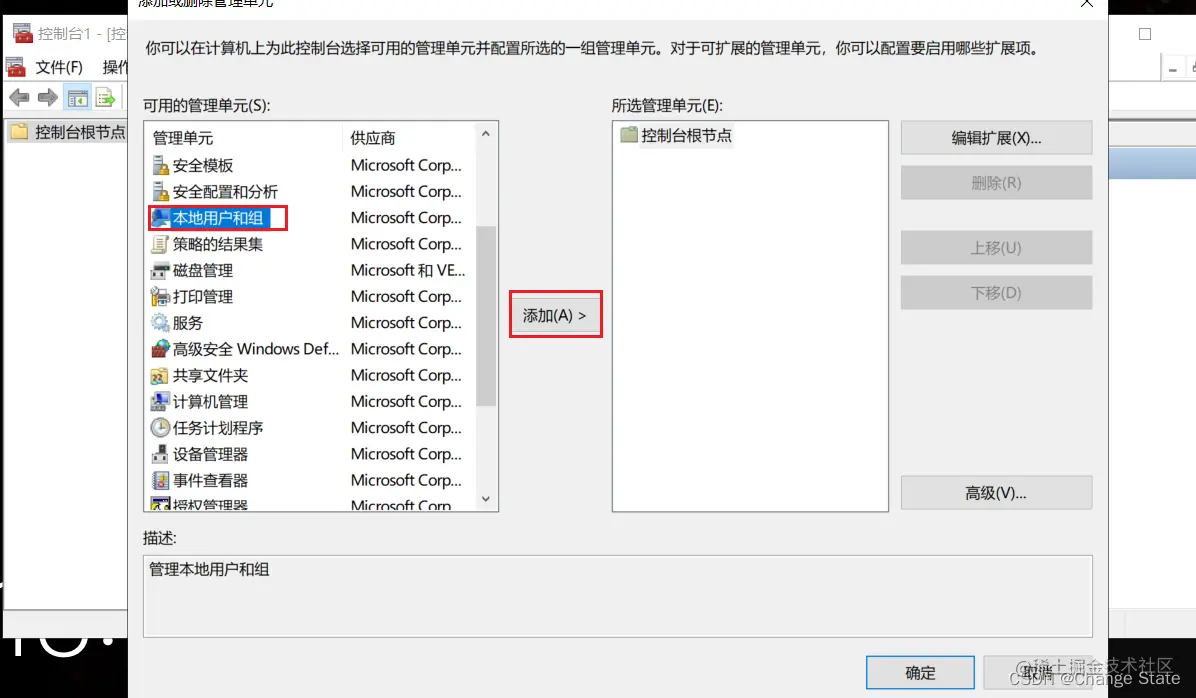Click the Back arrow in console toolbar
Viewport: 1196px width, 698px height.
tap(19, 98)
